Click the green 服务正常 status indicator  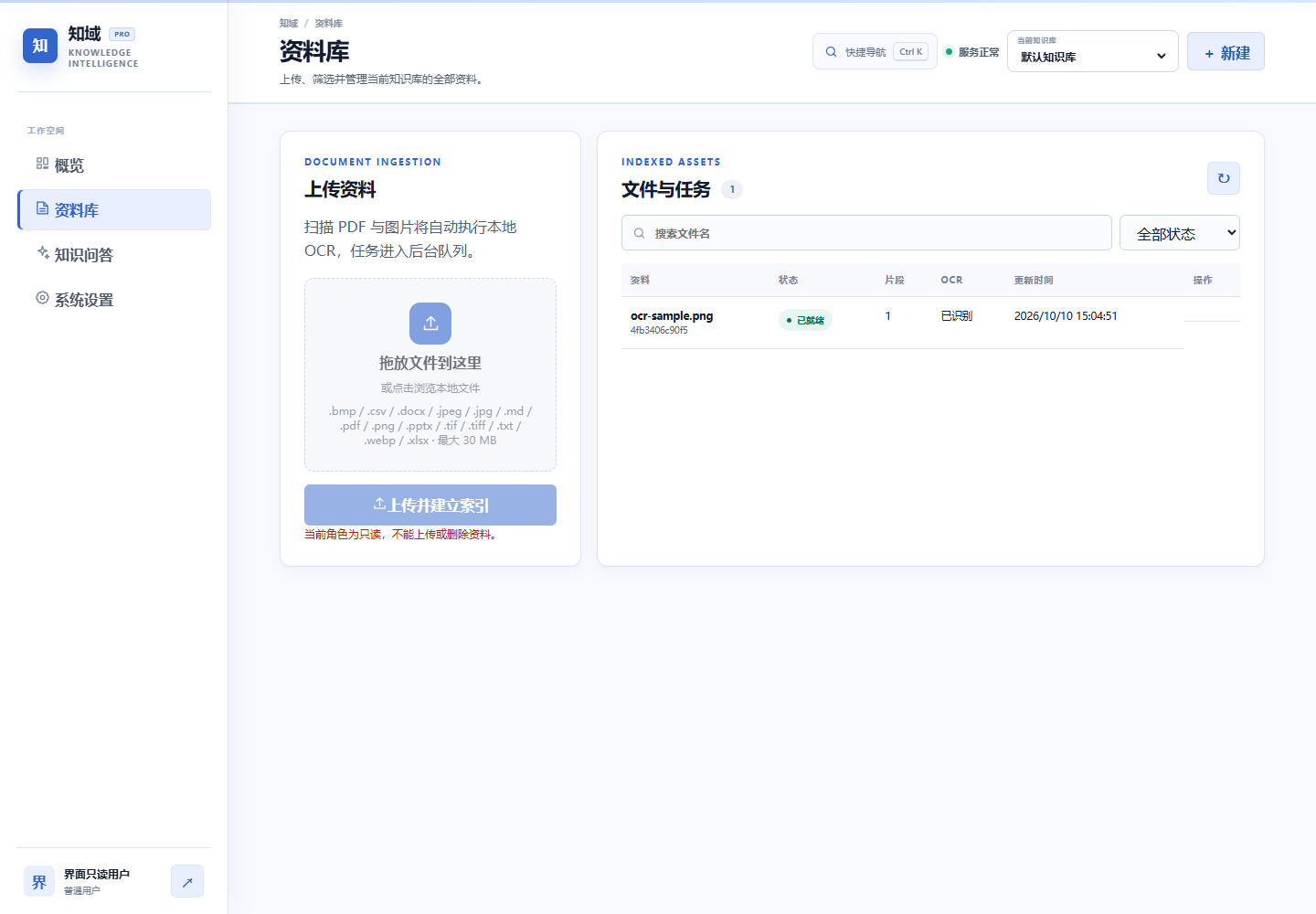(x=971, y=52)
